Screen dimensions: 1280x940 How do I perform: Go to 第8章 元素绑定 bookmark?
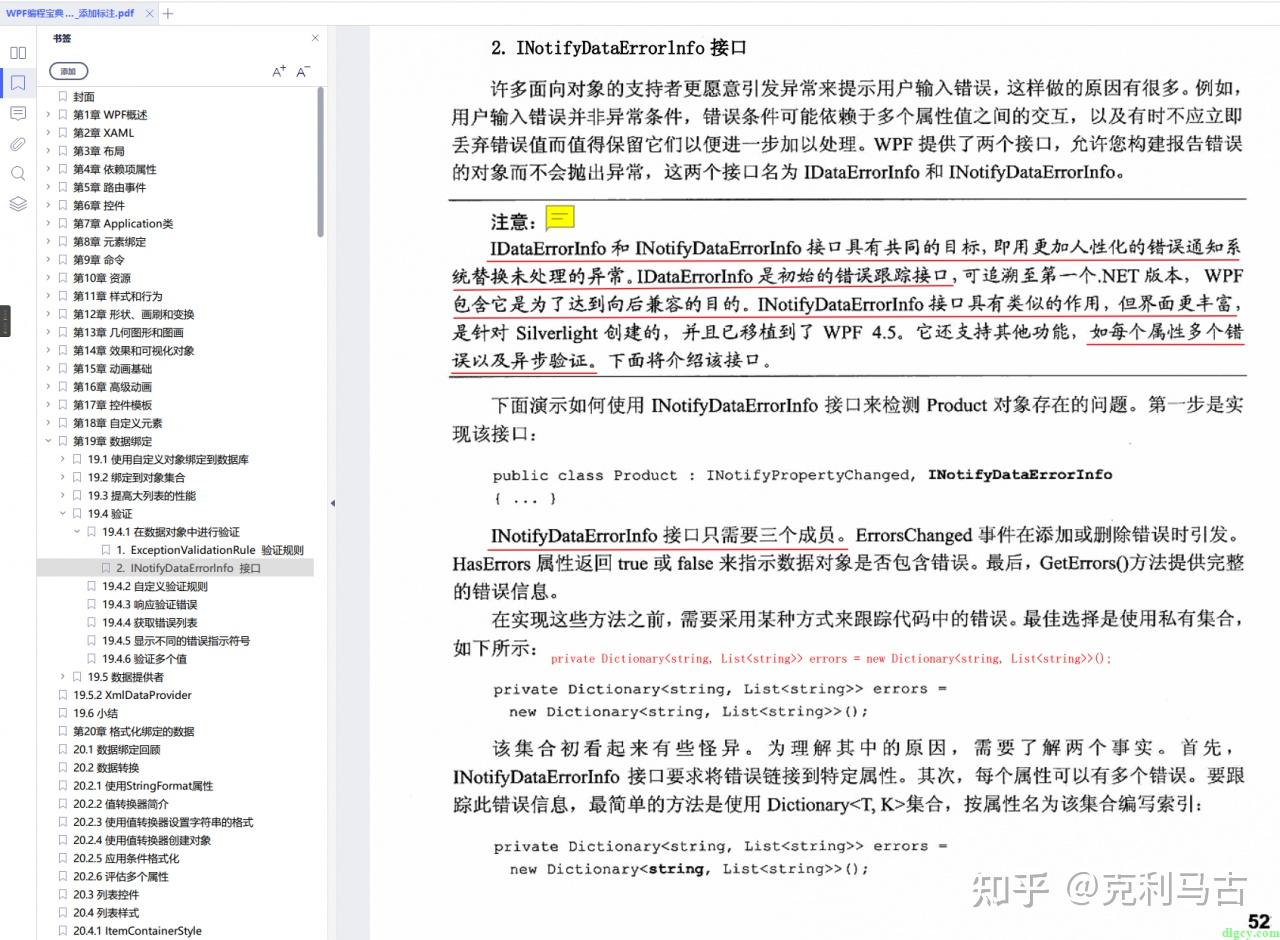(110, 242)
